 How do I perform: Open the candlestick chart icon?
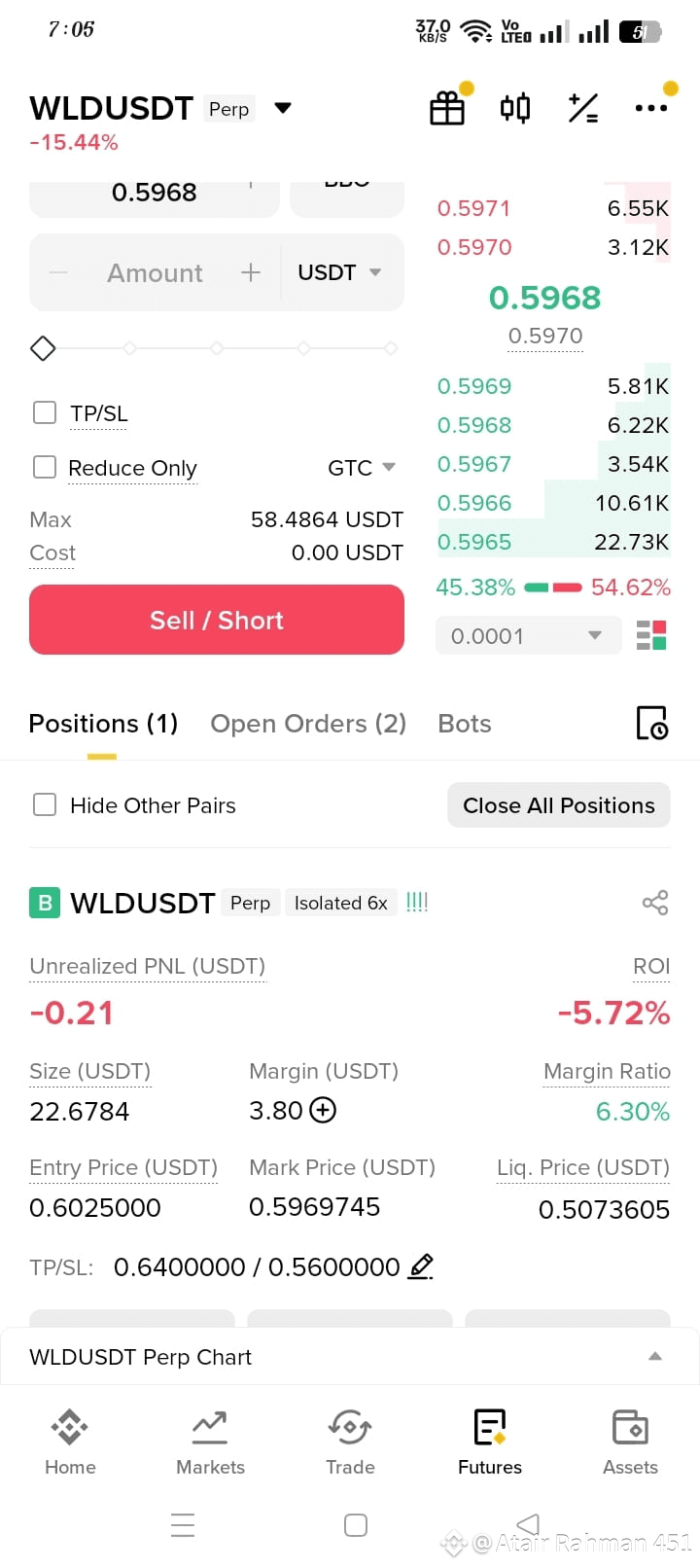[515, 108]
